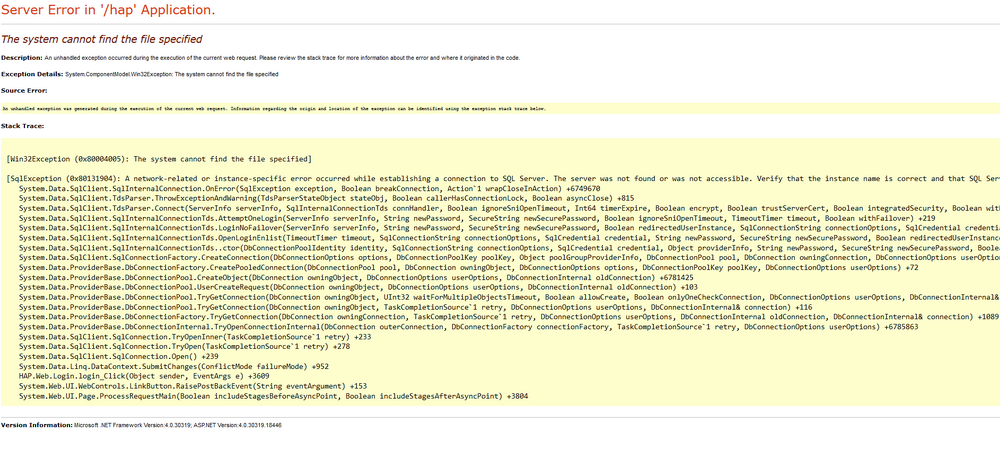The image size is (1000, 460).
Task: Click the SqlConnection.Open() +239 line
Action: coord(119,357)
